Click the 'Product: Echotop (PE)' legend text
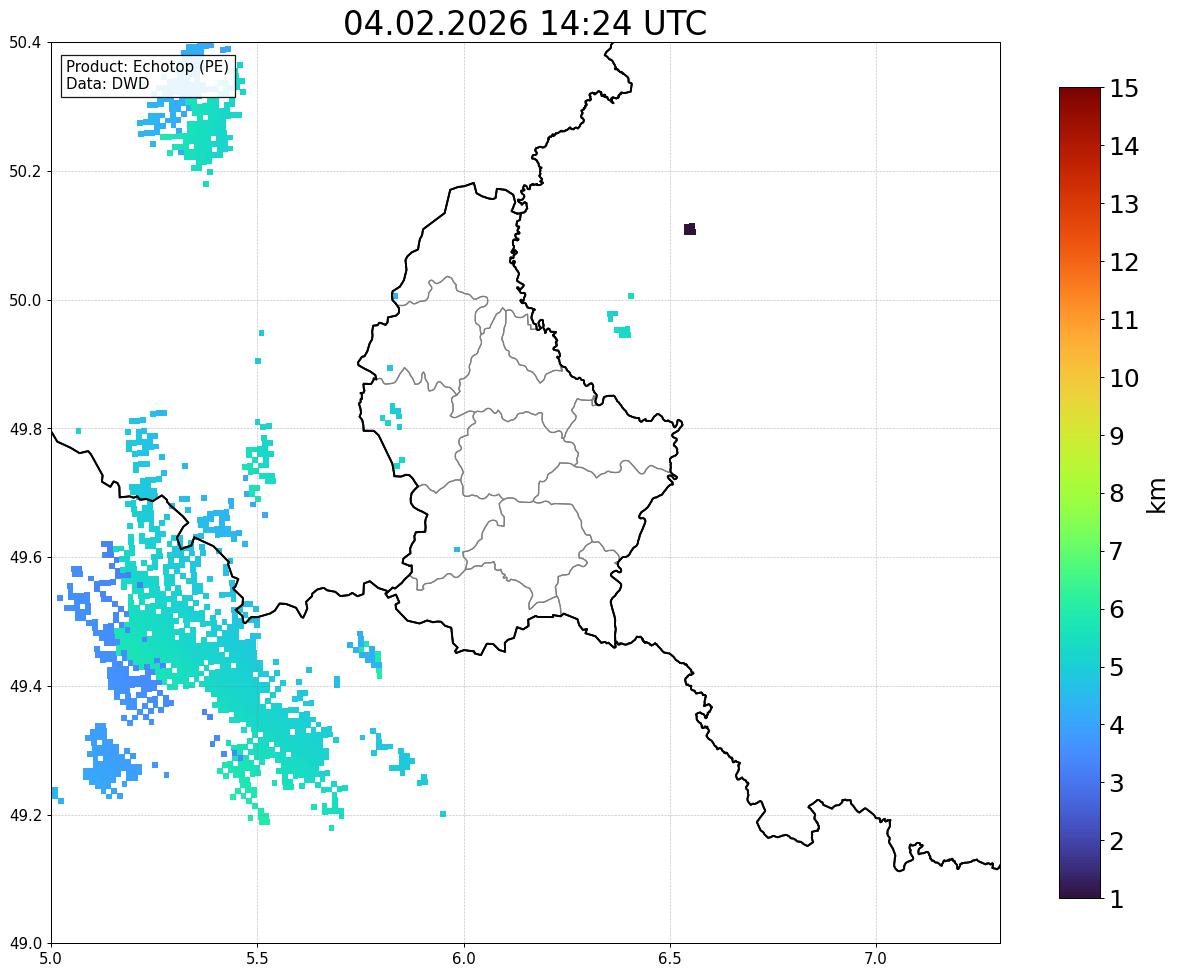This screenshot has height=976, width=1178. 147,67
